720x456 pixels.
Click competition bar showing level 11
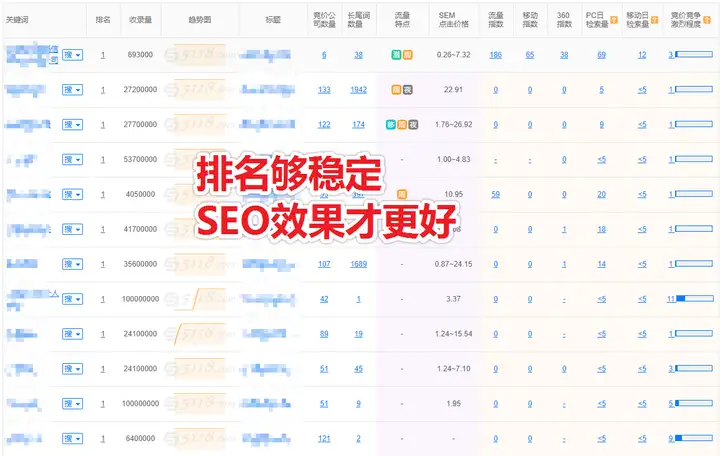click(x=695, y=299)
